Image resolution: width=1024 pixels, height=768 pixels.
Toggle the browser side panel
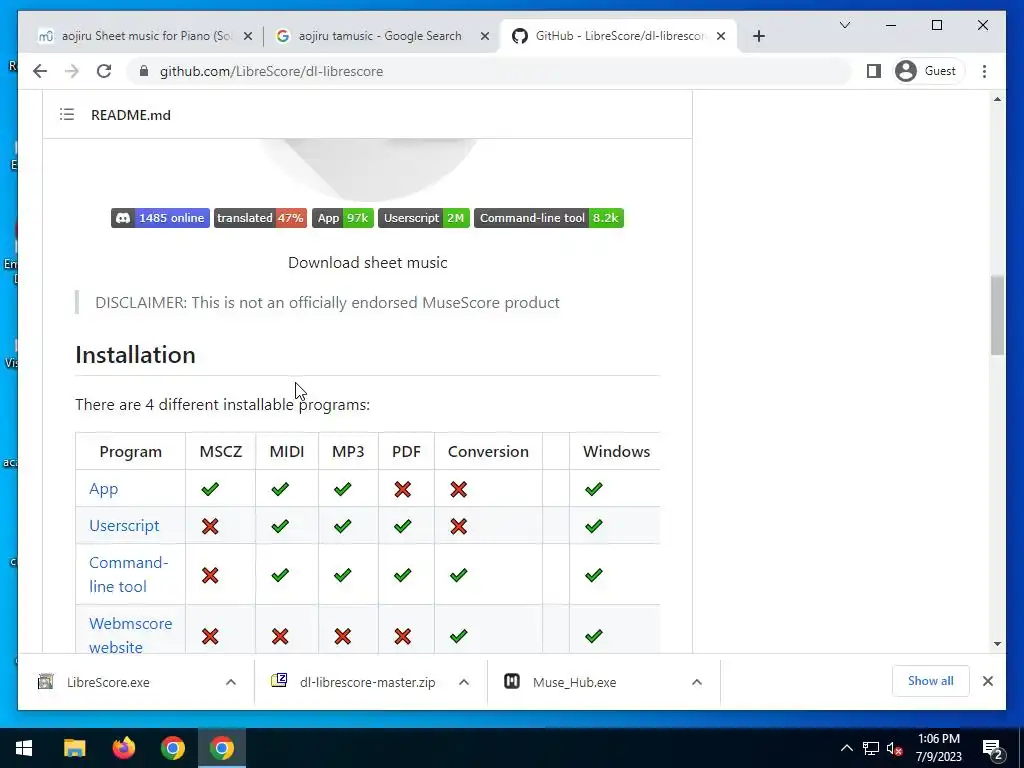tap(874, 71)
